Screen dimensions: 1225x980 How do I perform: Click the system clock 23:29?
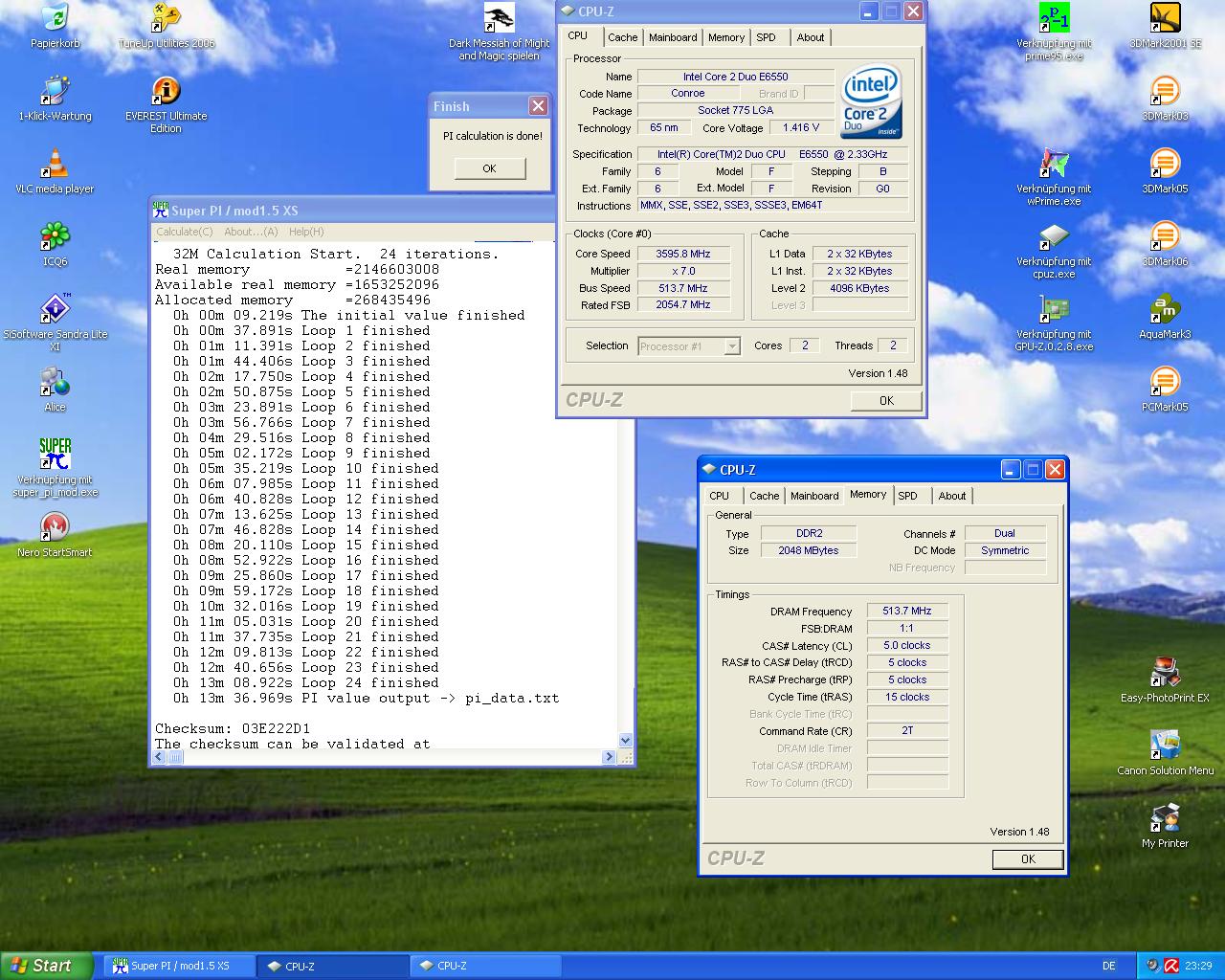click(x=1198, y=967)
